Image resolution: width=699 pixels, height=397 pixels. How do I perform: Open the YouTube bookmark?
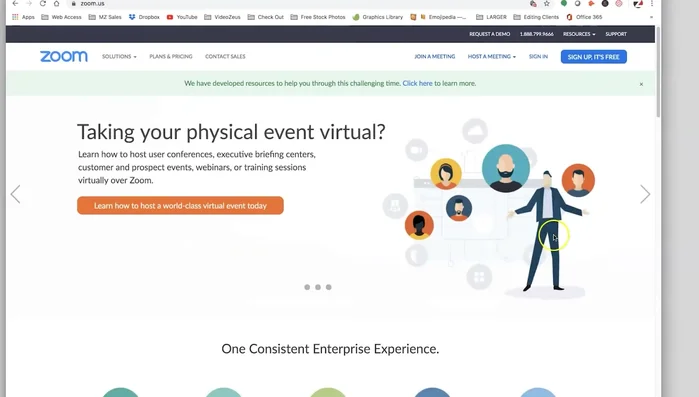coord(182,17)
